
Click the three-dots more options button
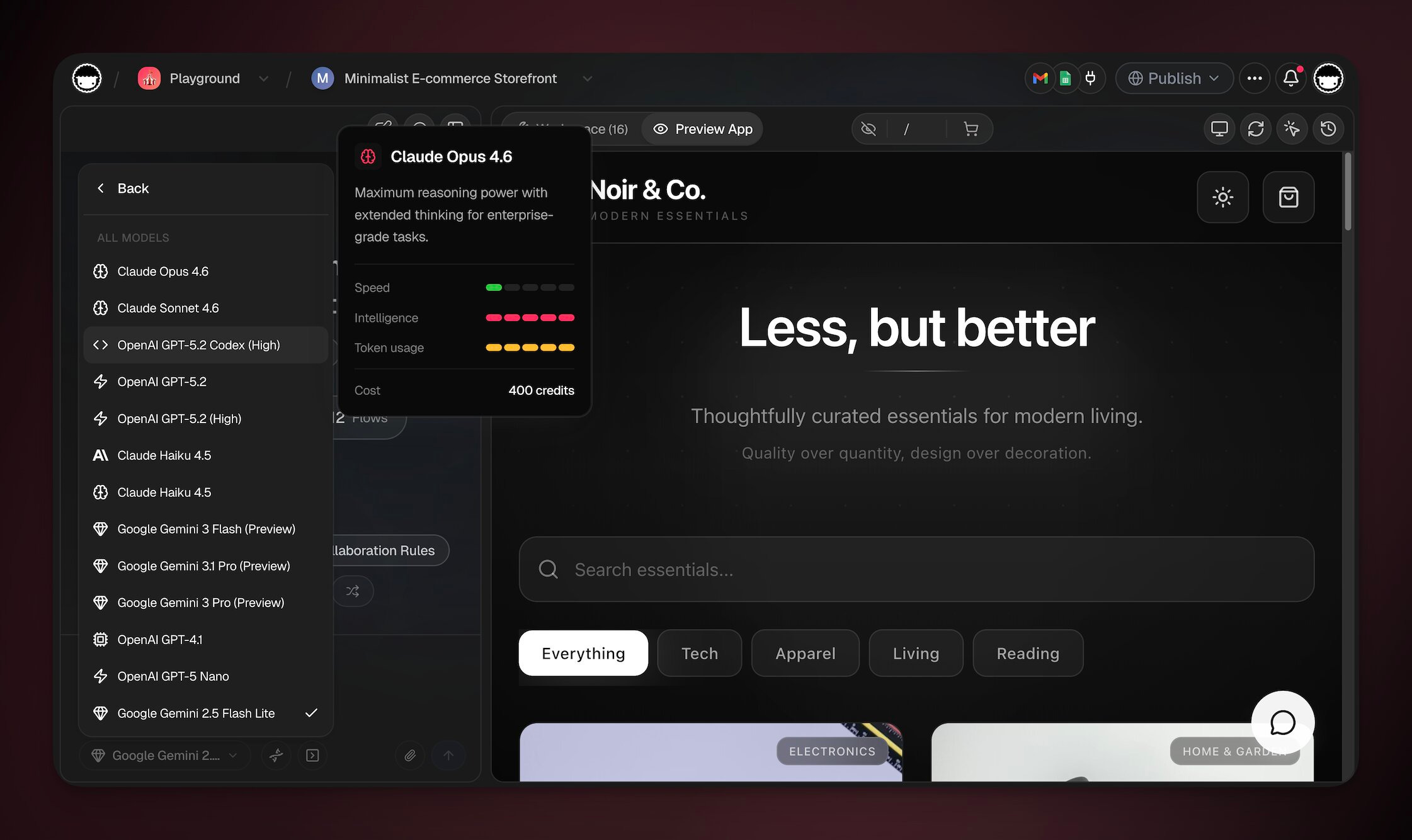click(1255, 78)
